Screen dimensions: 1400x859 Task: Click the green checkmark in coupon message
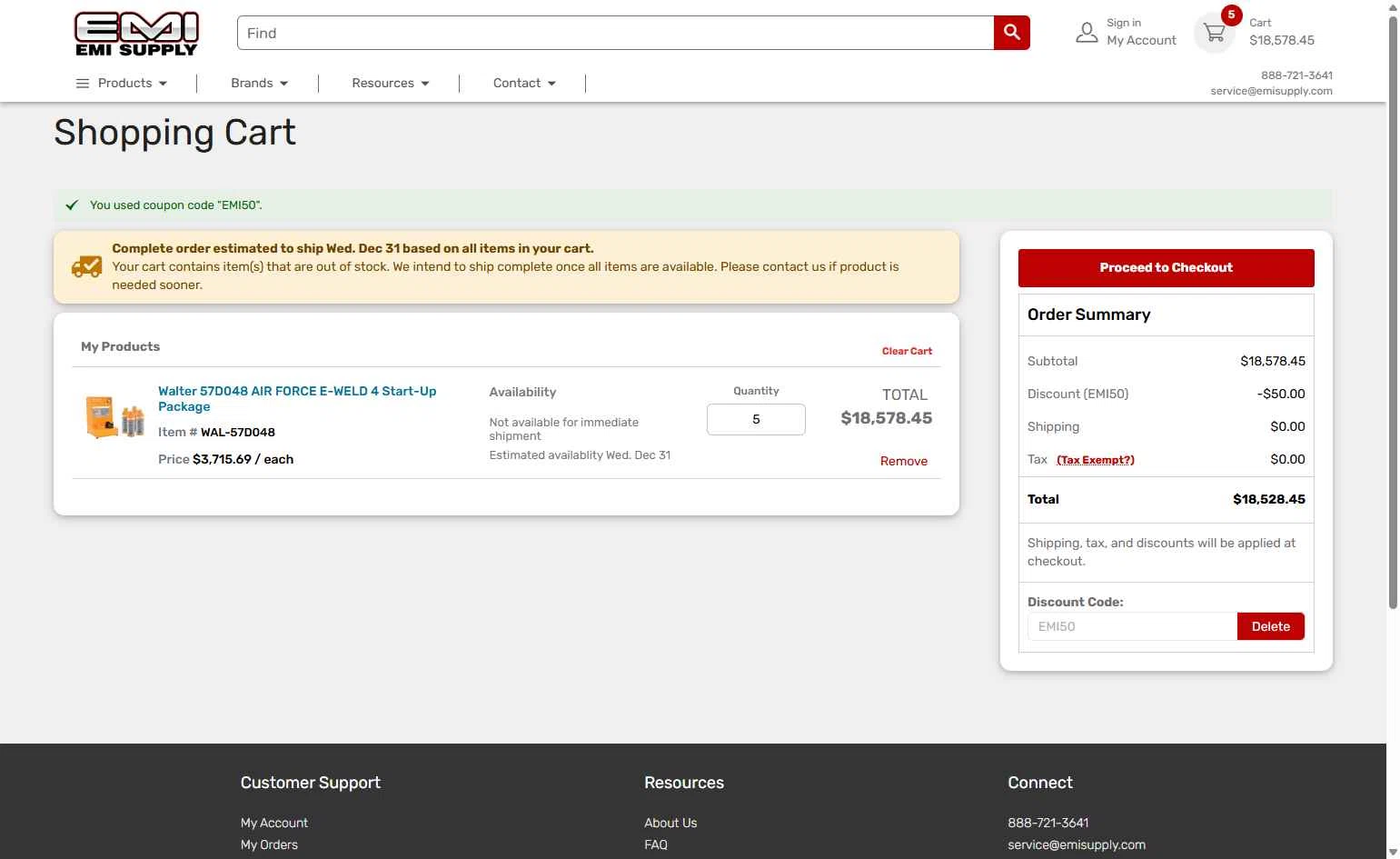[x=72, y=205]
